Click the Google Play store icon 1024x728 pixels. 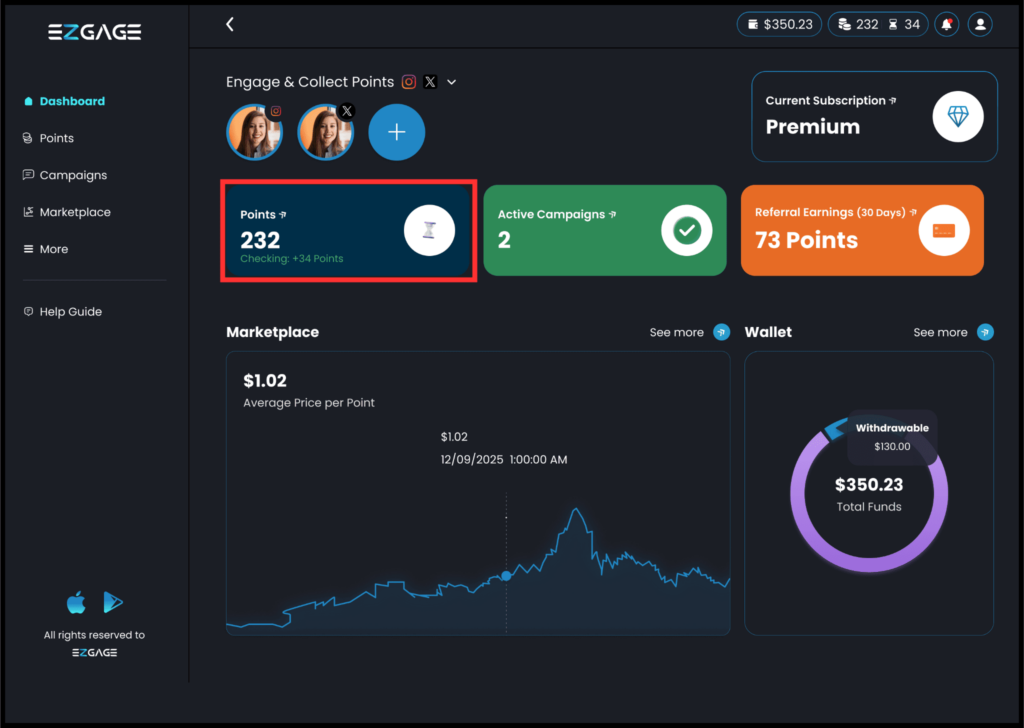(113, 603)
